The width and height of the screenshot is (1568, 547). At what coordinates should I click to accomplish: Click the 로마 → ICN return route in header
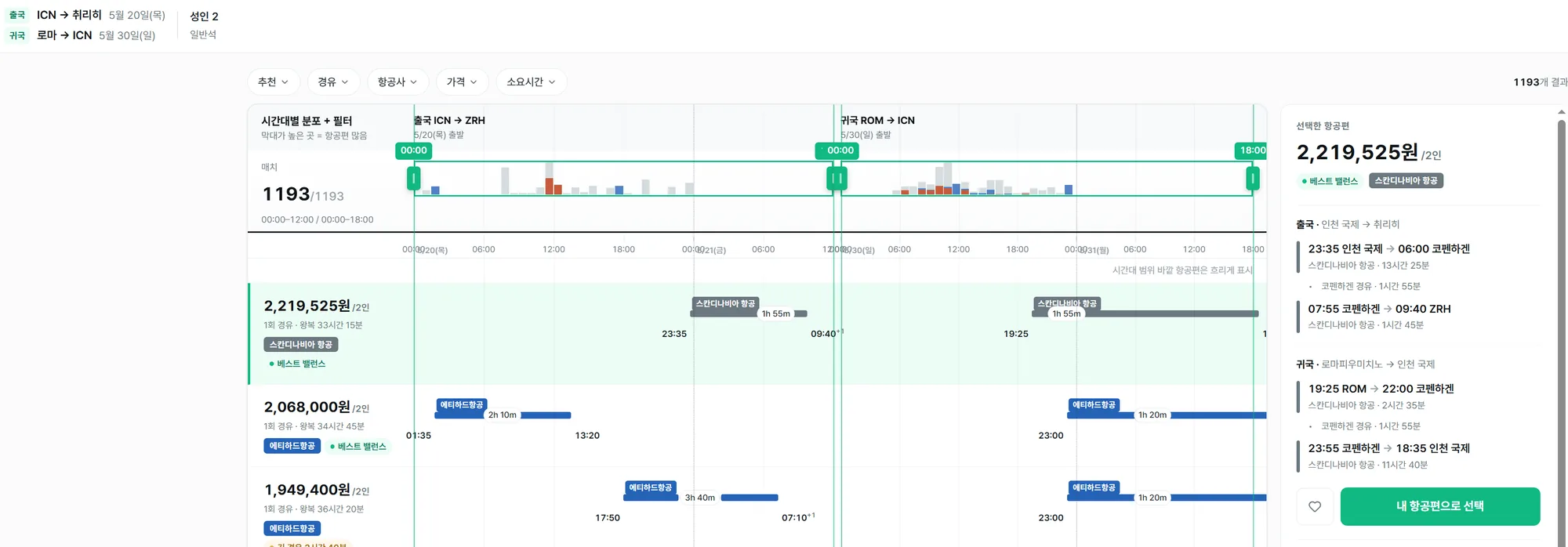point(64,35)
